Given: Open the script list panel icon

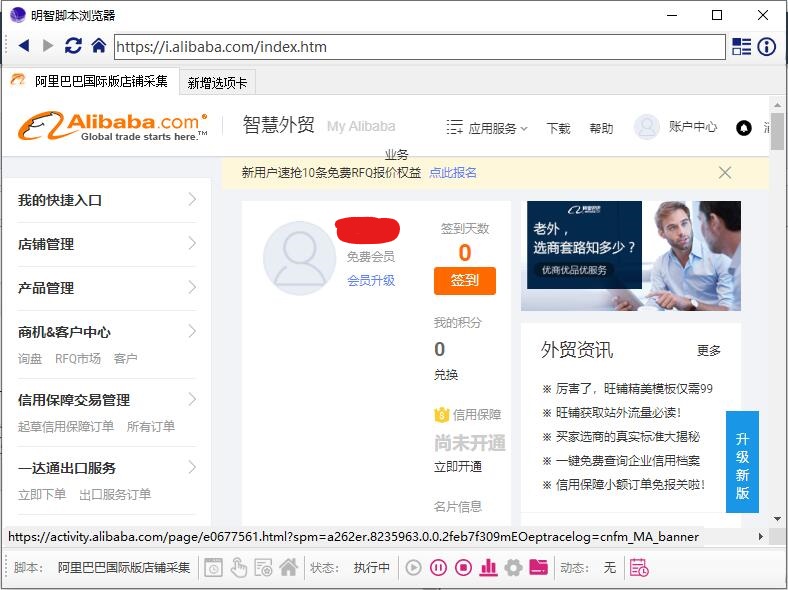Looking at the screenshot, I should click(x=741, y=46).
